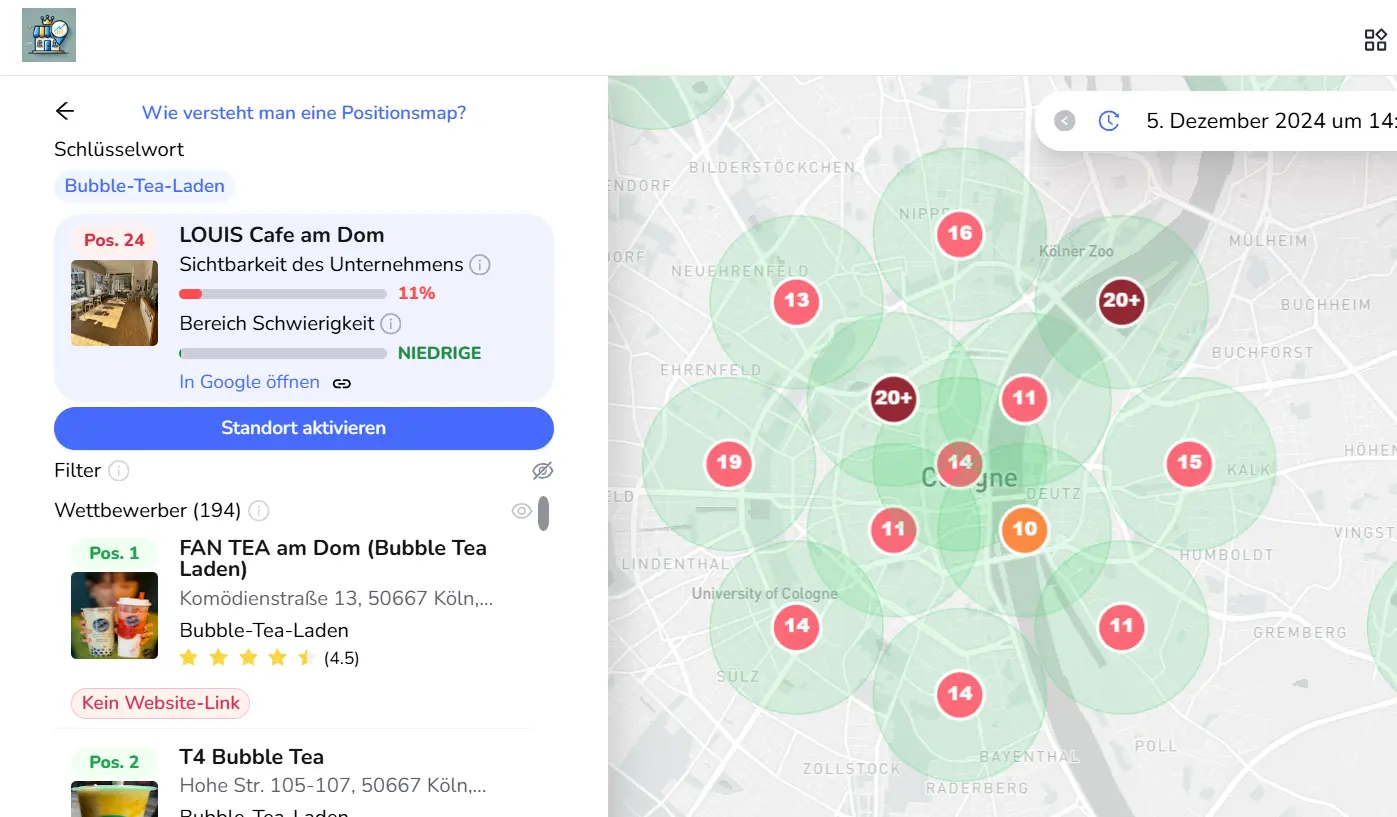
Task: Click the FAN TEA am Dom thumbnail image
Action: 114,615
